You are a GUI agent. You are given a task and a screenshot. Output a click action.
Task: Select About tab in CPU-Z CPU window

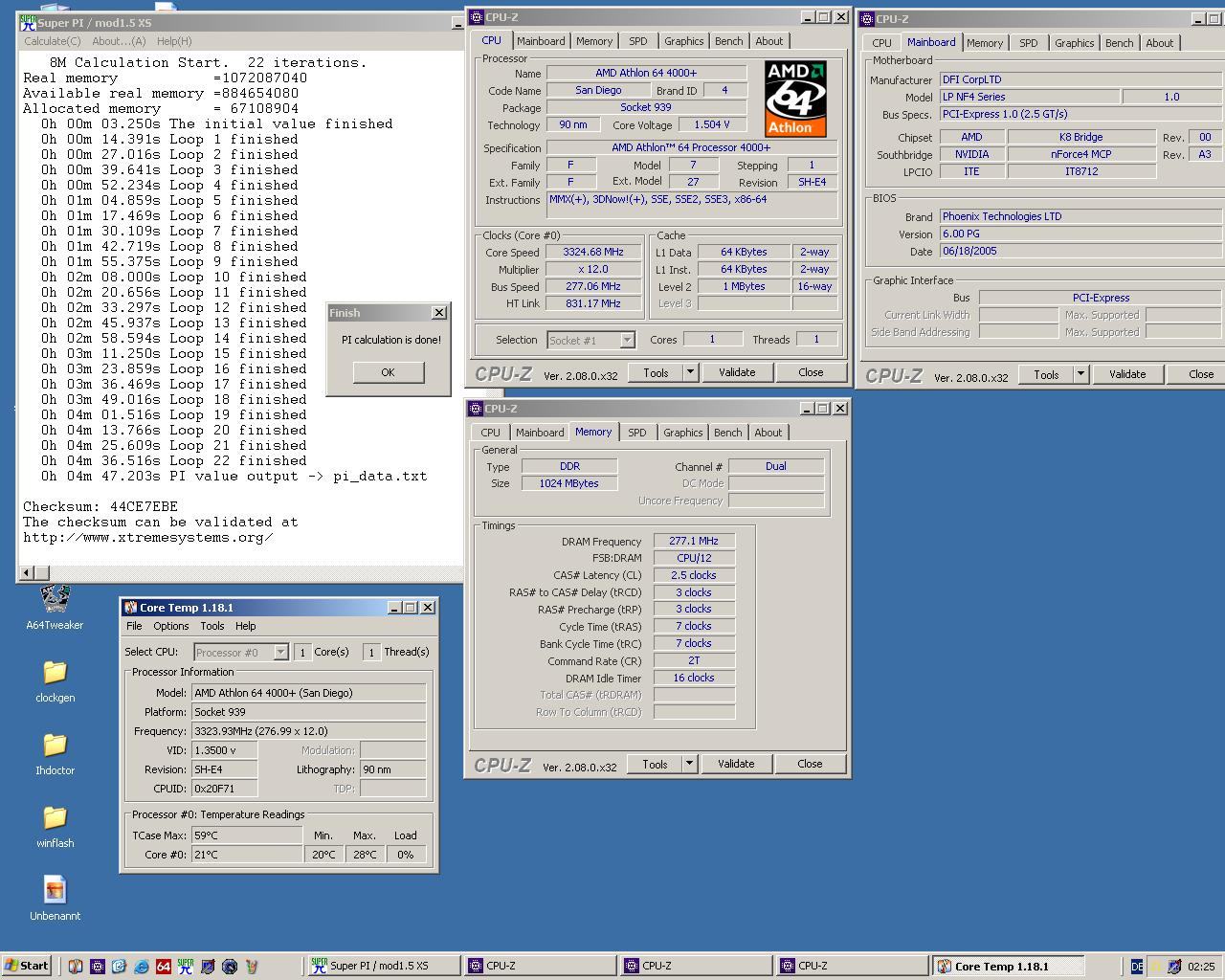click(769, 41)
